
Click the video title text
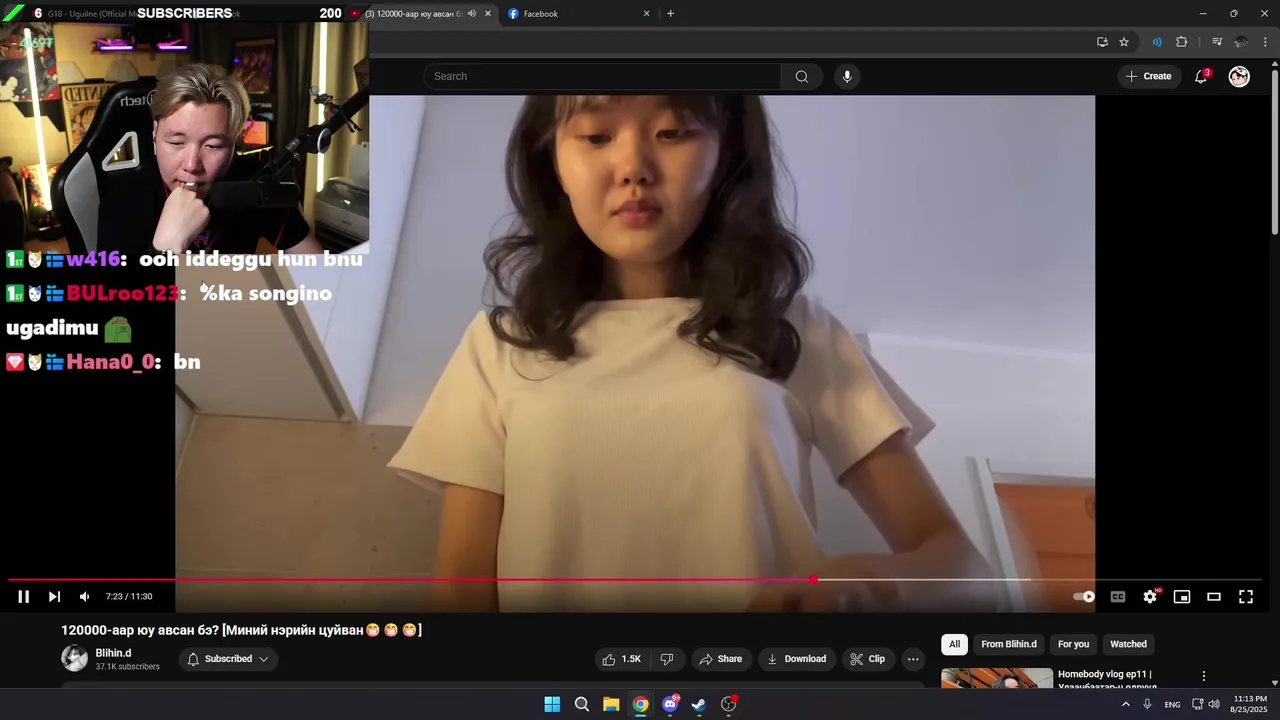pos(241,630)
